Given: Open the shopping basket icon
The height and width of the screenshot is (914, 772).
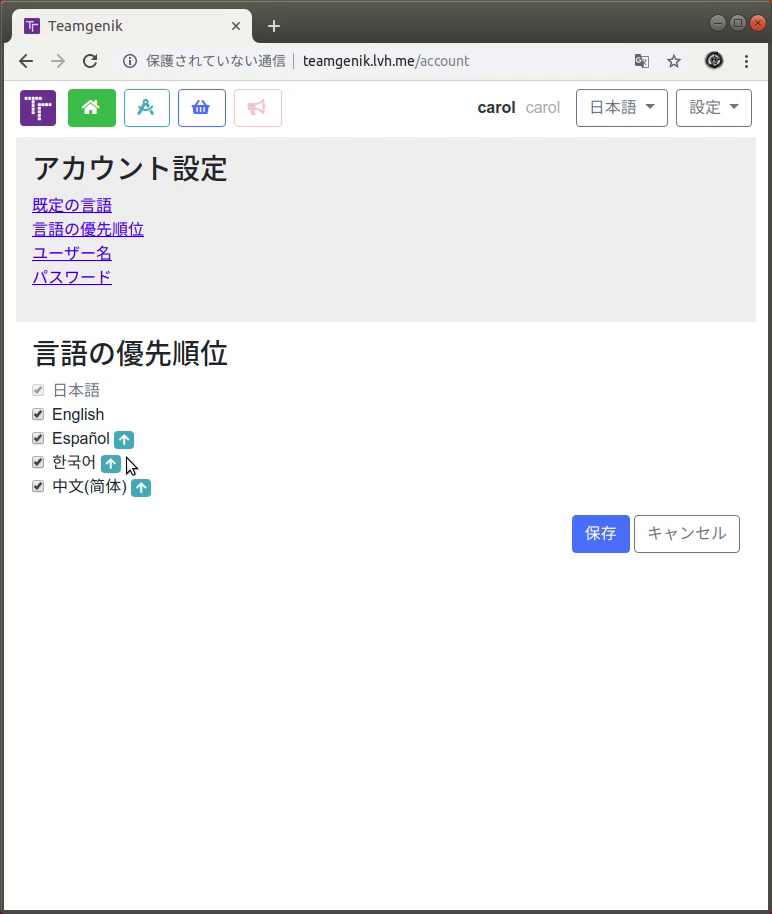Looking at the screenshot, I should [x=202, y=108].
